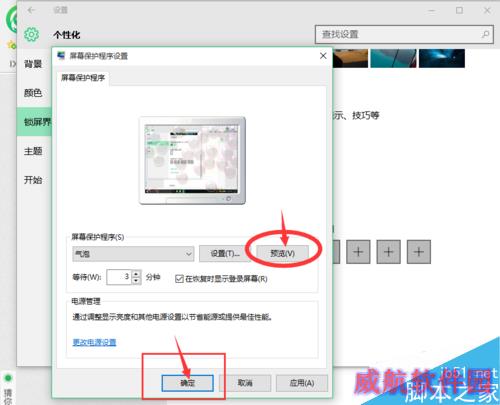Increase wait minutes with up spinner arrow
Image resolution: width=500 pixels, height=405 pixels.
coord(136,274)
